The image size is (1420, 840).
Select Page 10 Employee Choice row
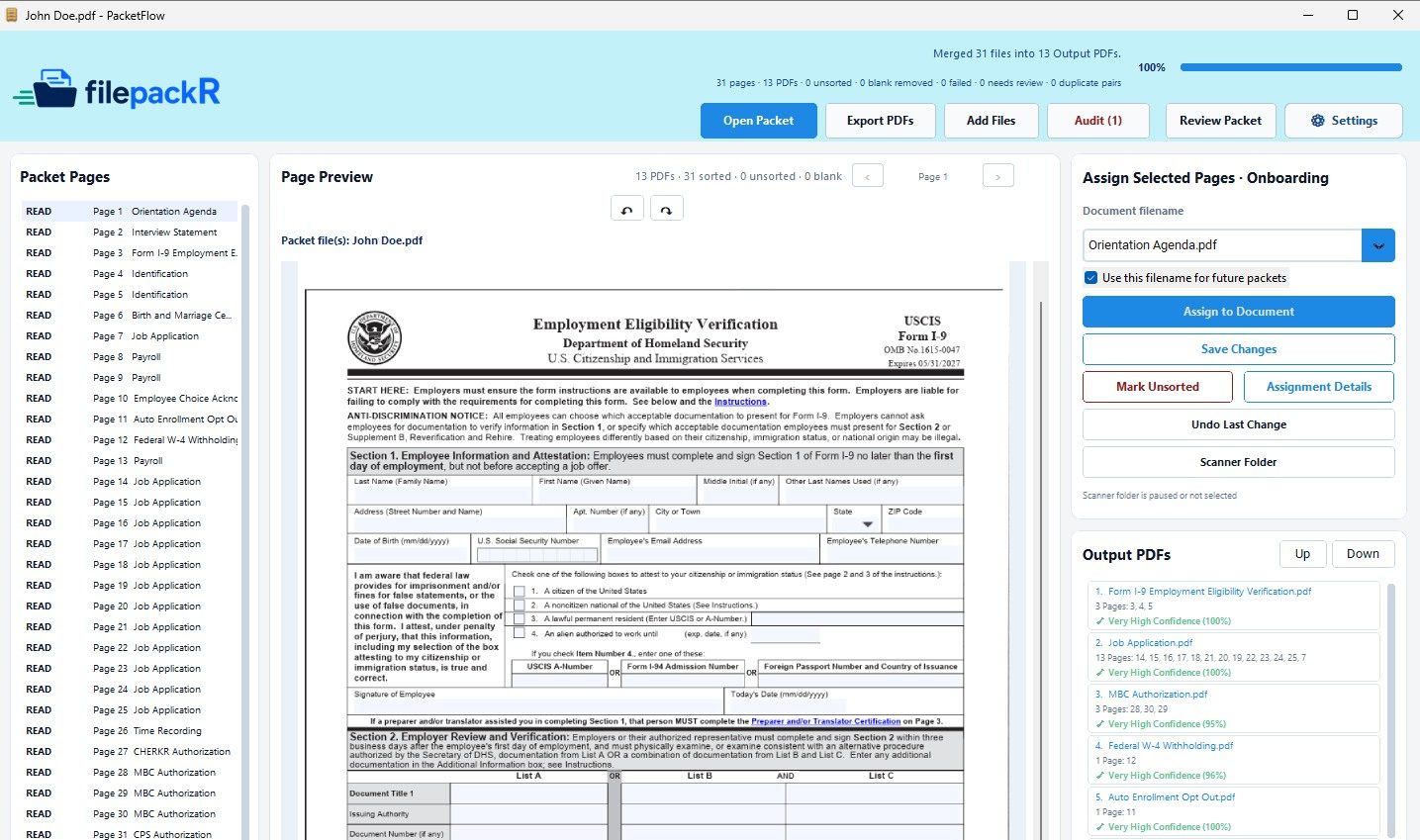[x=130, y=399]
